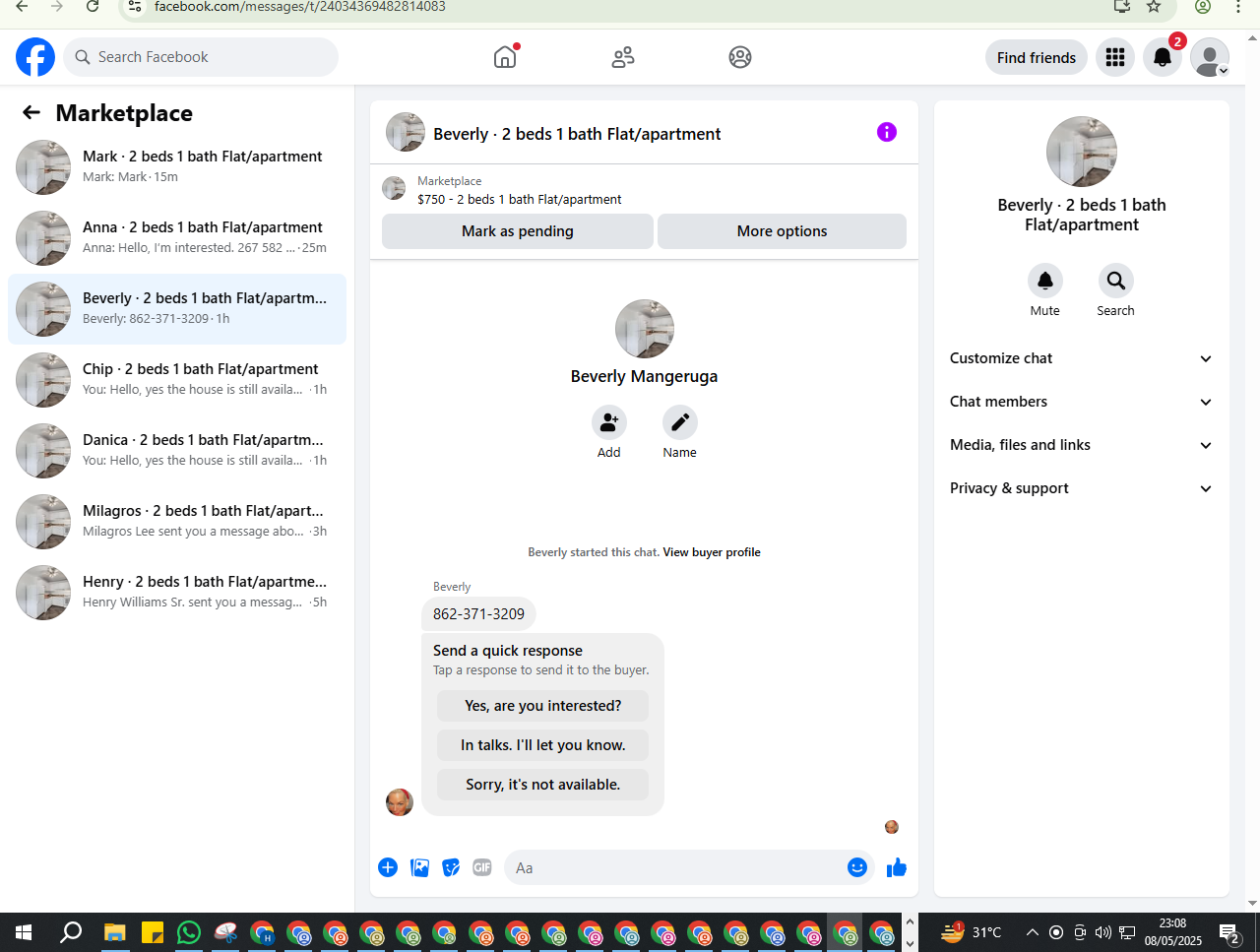Viewport: 1260px width, 952px height.
Task: Open Chip's apartment conversation
Action: pos(177,380)
